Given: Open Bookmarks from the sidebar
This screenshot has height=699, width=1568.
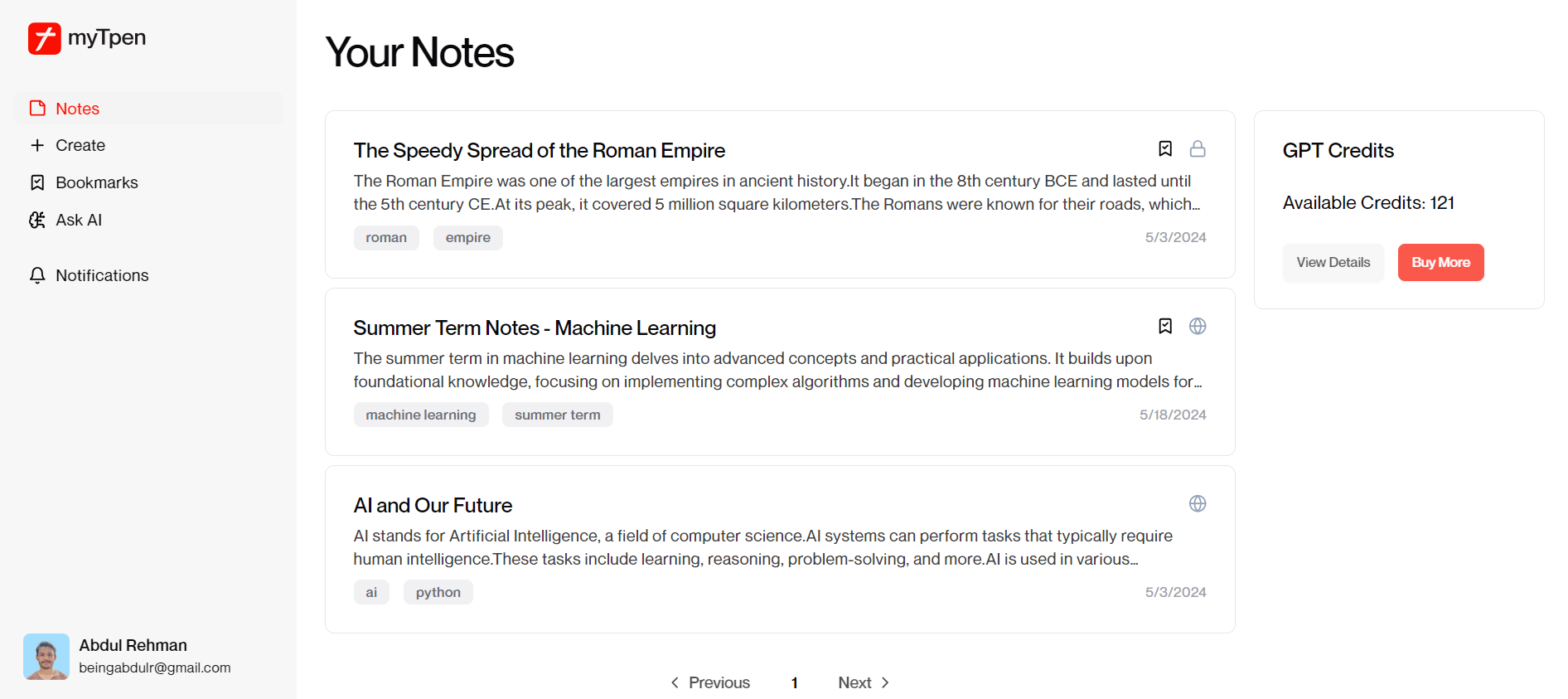Looking at the screenshot, I should pyautogui.click(x=96, y=182).
